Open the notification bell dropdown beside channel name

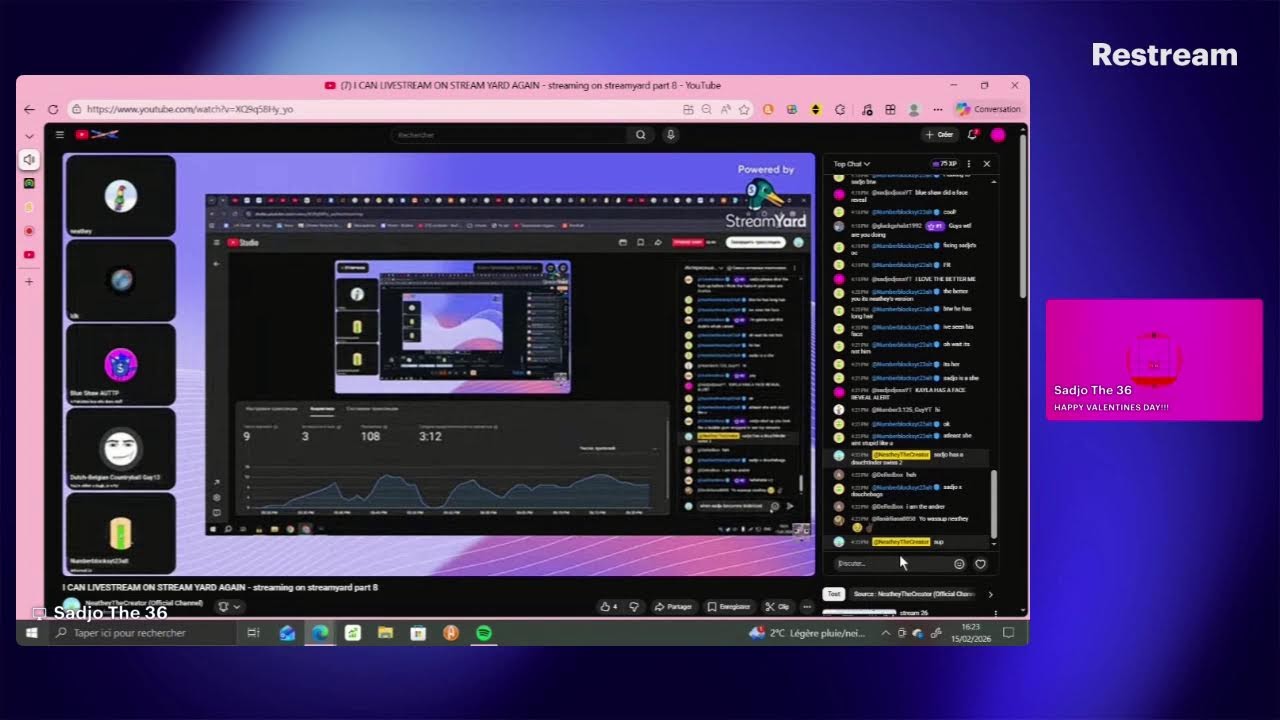(229, 606)
